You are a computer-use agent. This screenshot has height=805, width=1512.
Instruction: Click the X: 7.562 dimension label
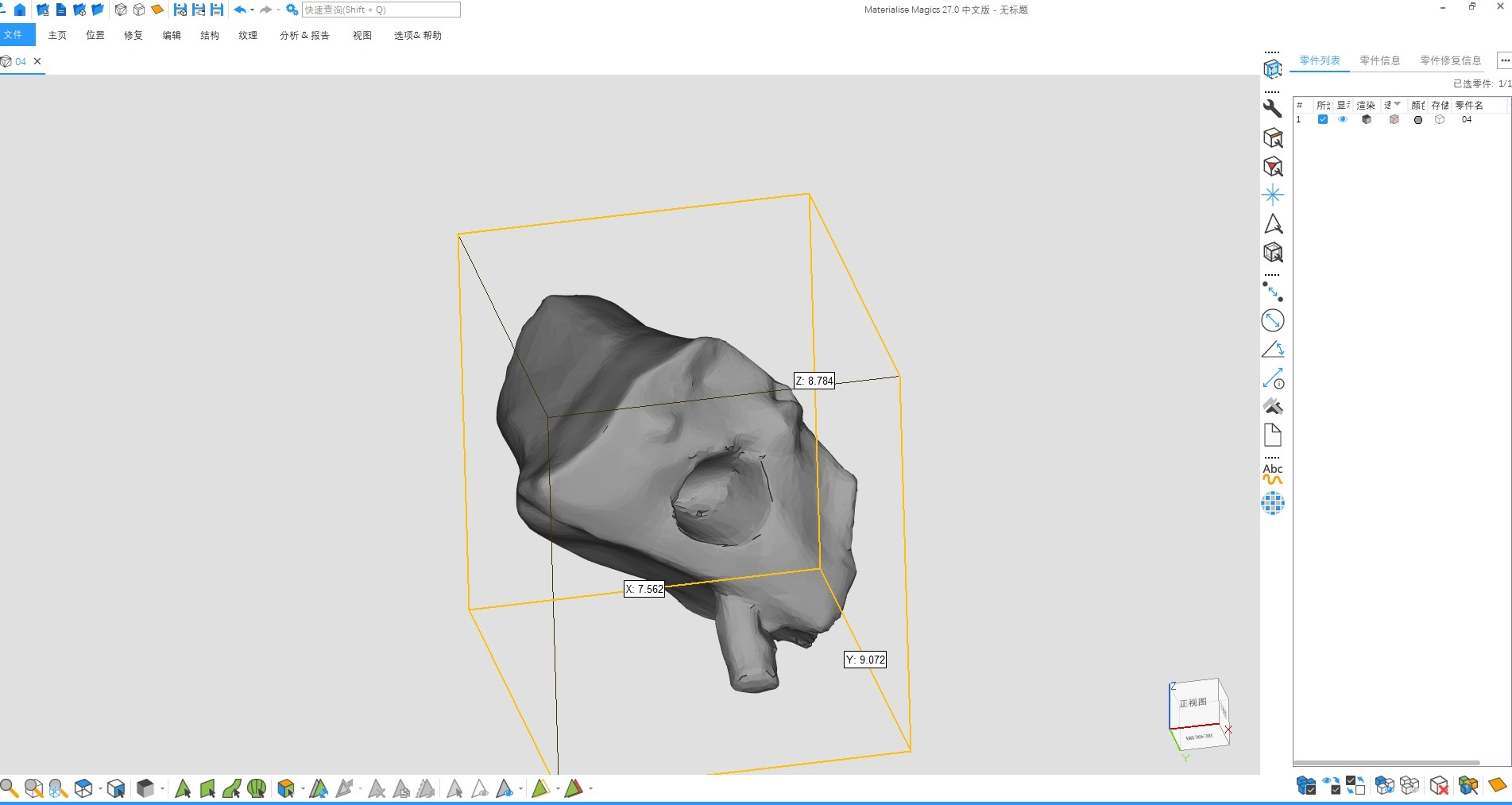point(644,589)
